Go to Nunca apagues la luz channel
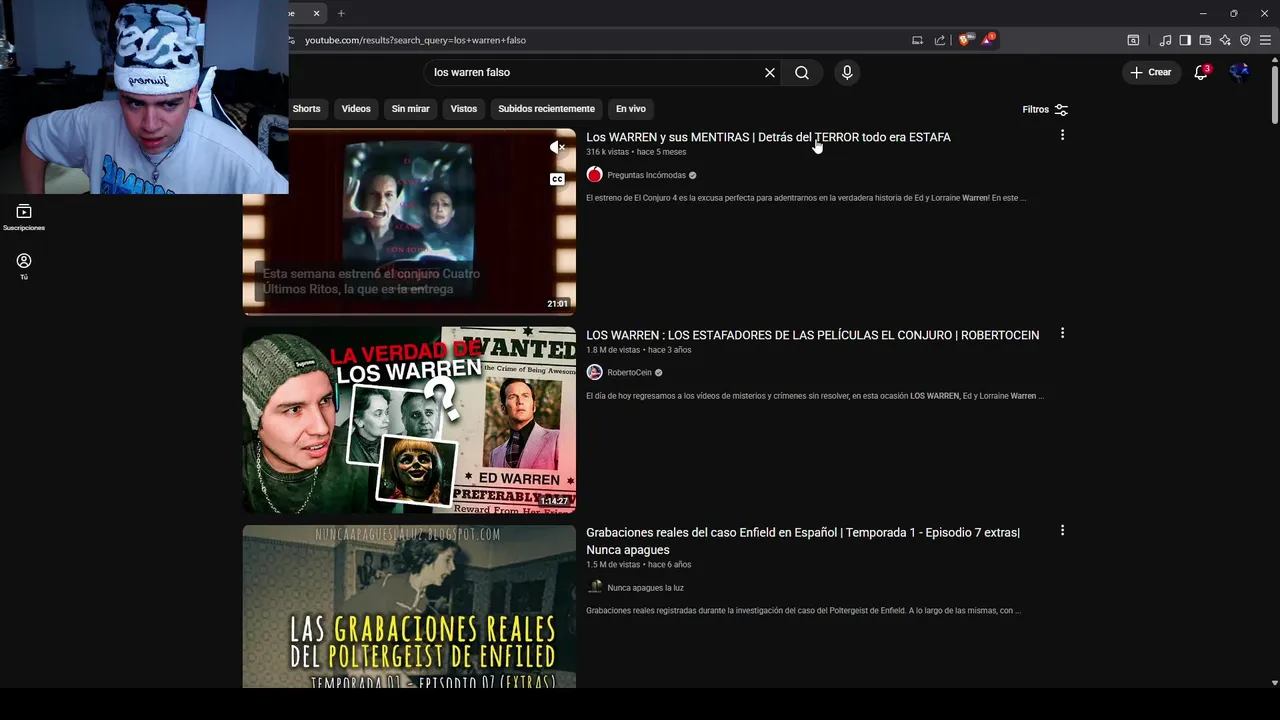Viewport: 1280px width, 720px height. [645, 588]
